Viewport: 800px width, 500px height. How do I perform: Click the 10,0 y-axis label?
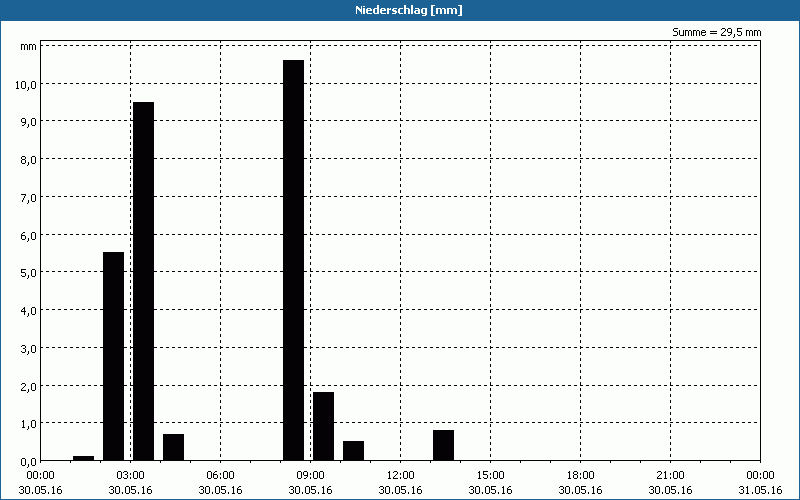click(x=26, y=84)
